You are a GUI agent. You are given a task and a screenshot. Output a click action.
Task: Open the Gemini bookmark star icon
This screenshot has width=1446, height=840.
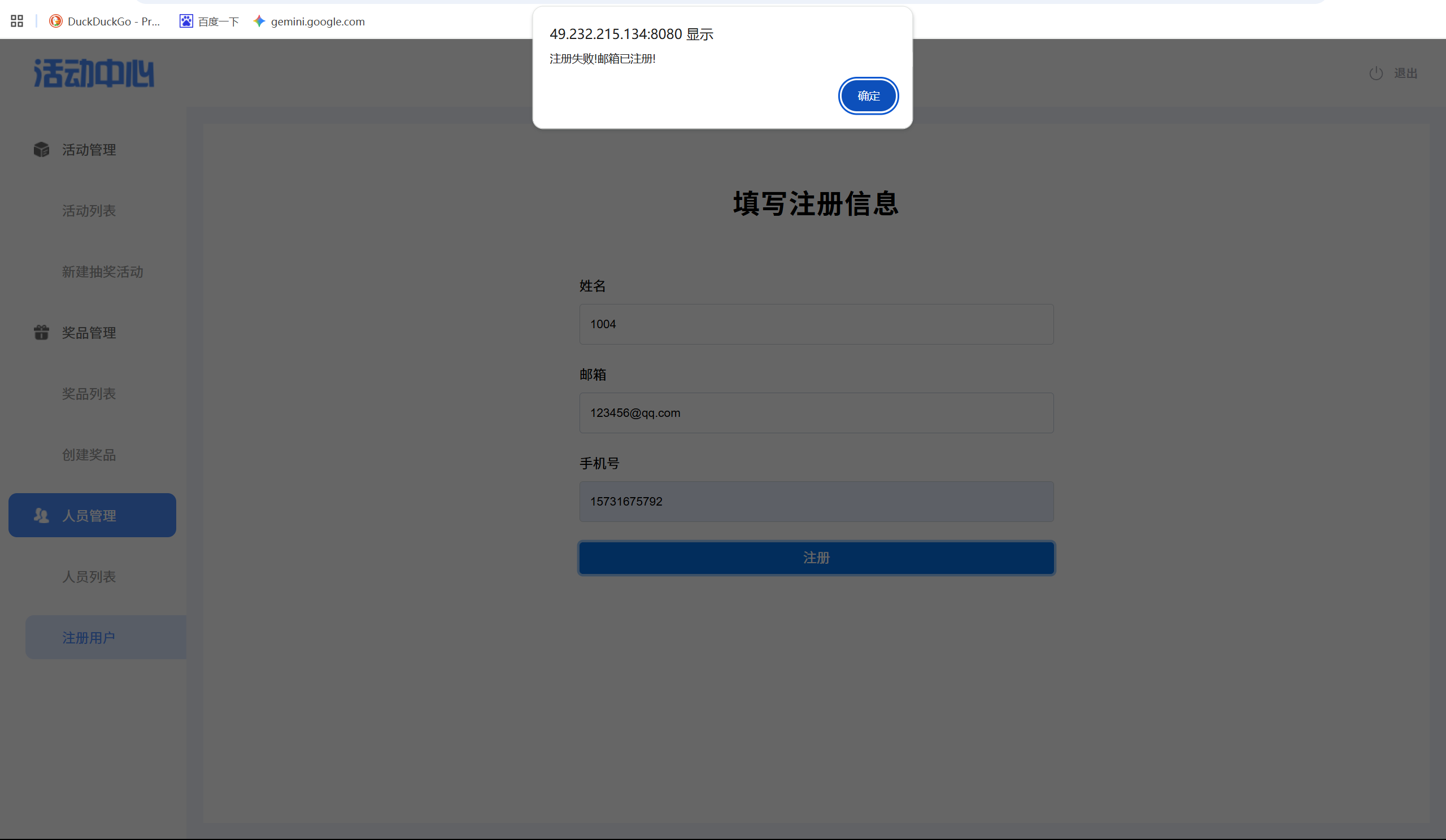[259, 21]
